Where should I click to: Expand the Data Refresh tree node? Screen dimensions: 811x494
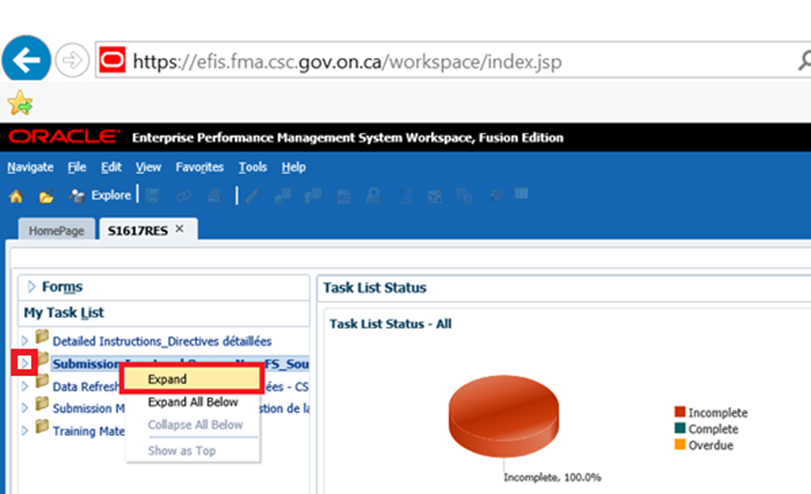click(25, 386)
